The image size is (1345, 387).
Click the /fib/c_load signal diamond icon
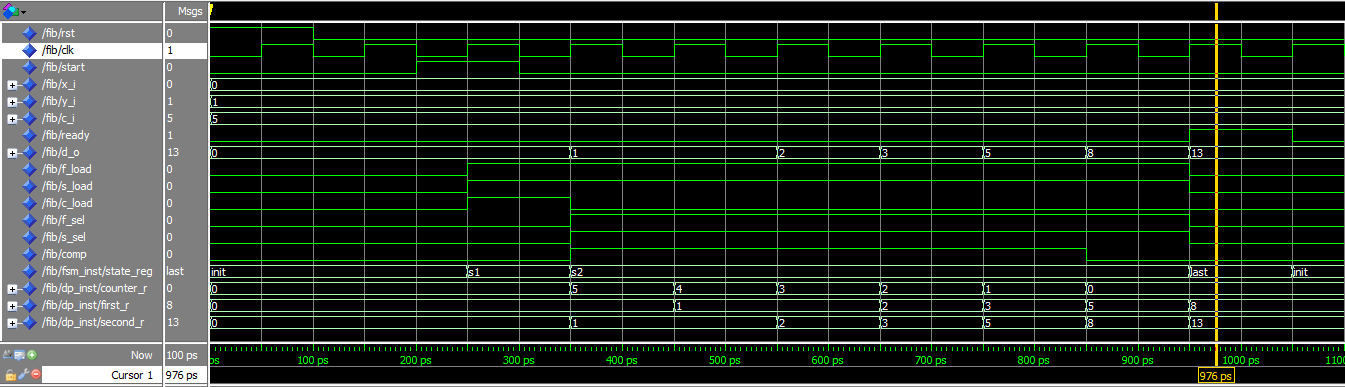click(x=29, y=203)
